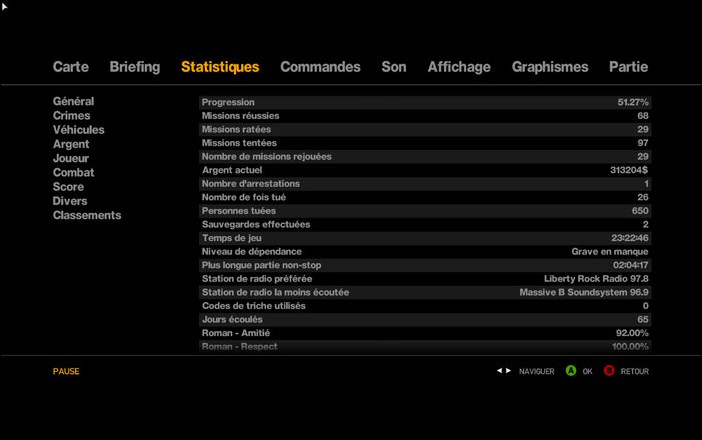Image resolution: width=702 pixels, height=440 pixels.
Task: Click the left navigation arrow icon
Action: pyautogui.click(x=500, y=371)
